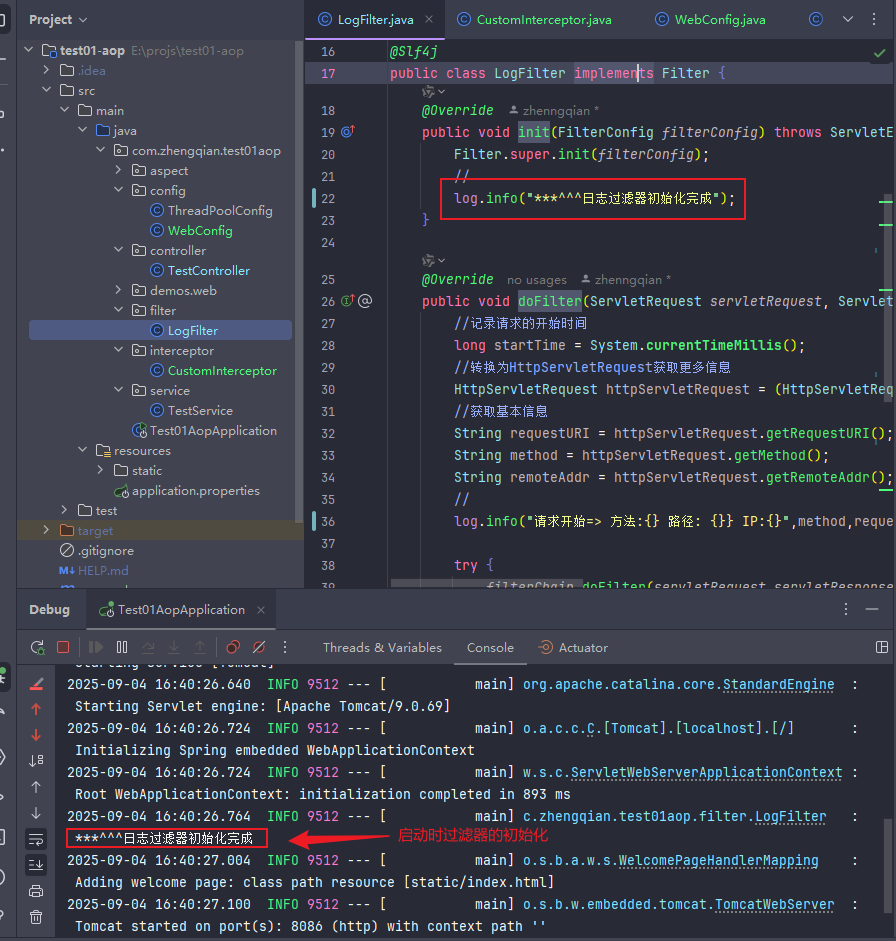Collapse the test01-aop project root
The height and width of the screenshot is (941, 896).
tap(28, 50)
